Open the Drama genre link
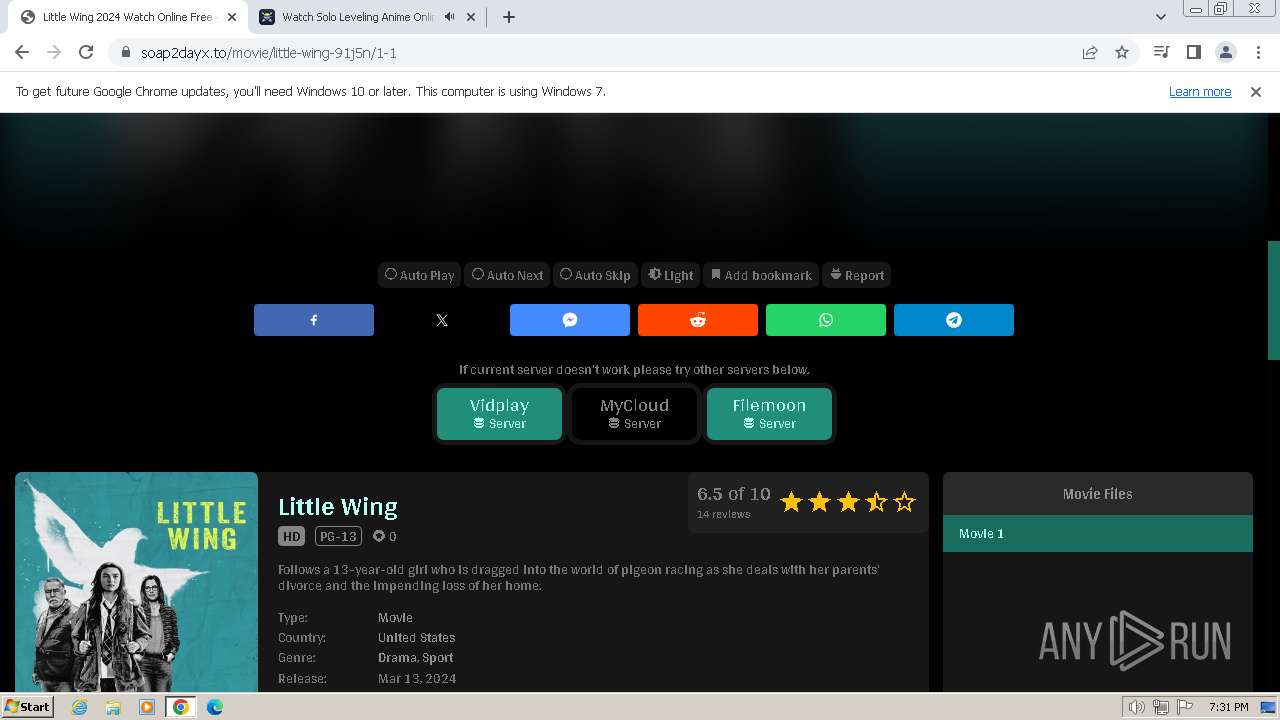Viewport: 1280px width, 720px height. tap(397, 658)
